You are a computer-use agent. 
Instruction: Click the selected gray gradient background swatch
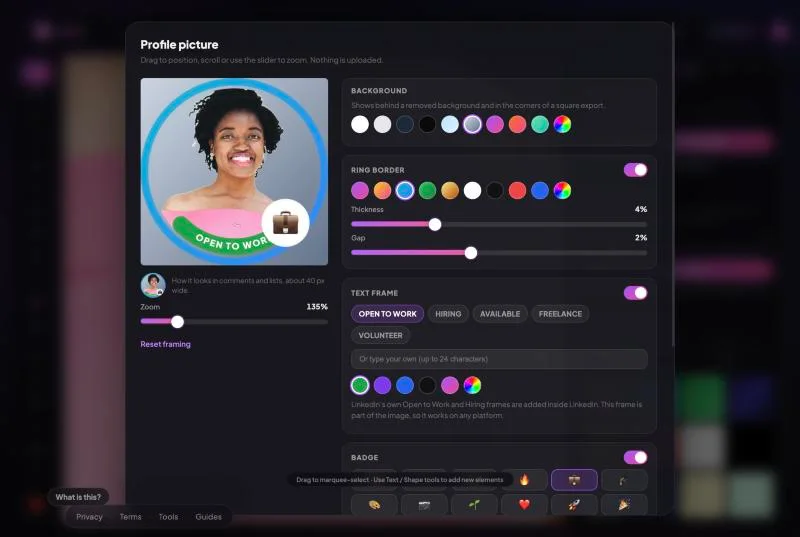(x=472, y=124)
